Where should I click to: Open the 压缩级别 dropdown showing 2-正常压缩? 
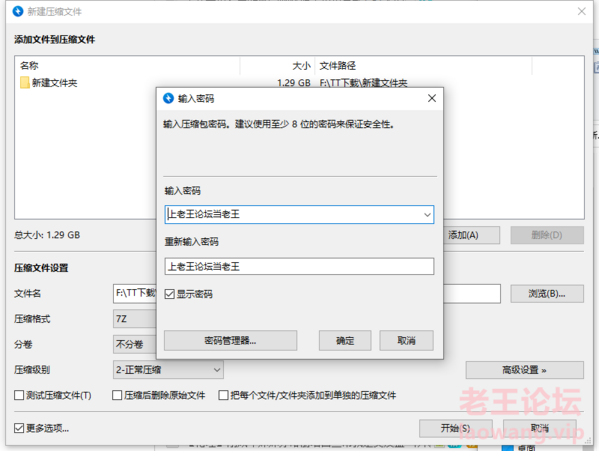(168, 370)
